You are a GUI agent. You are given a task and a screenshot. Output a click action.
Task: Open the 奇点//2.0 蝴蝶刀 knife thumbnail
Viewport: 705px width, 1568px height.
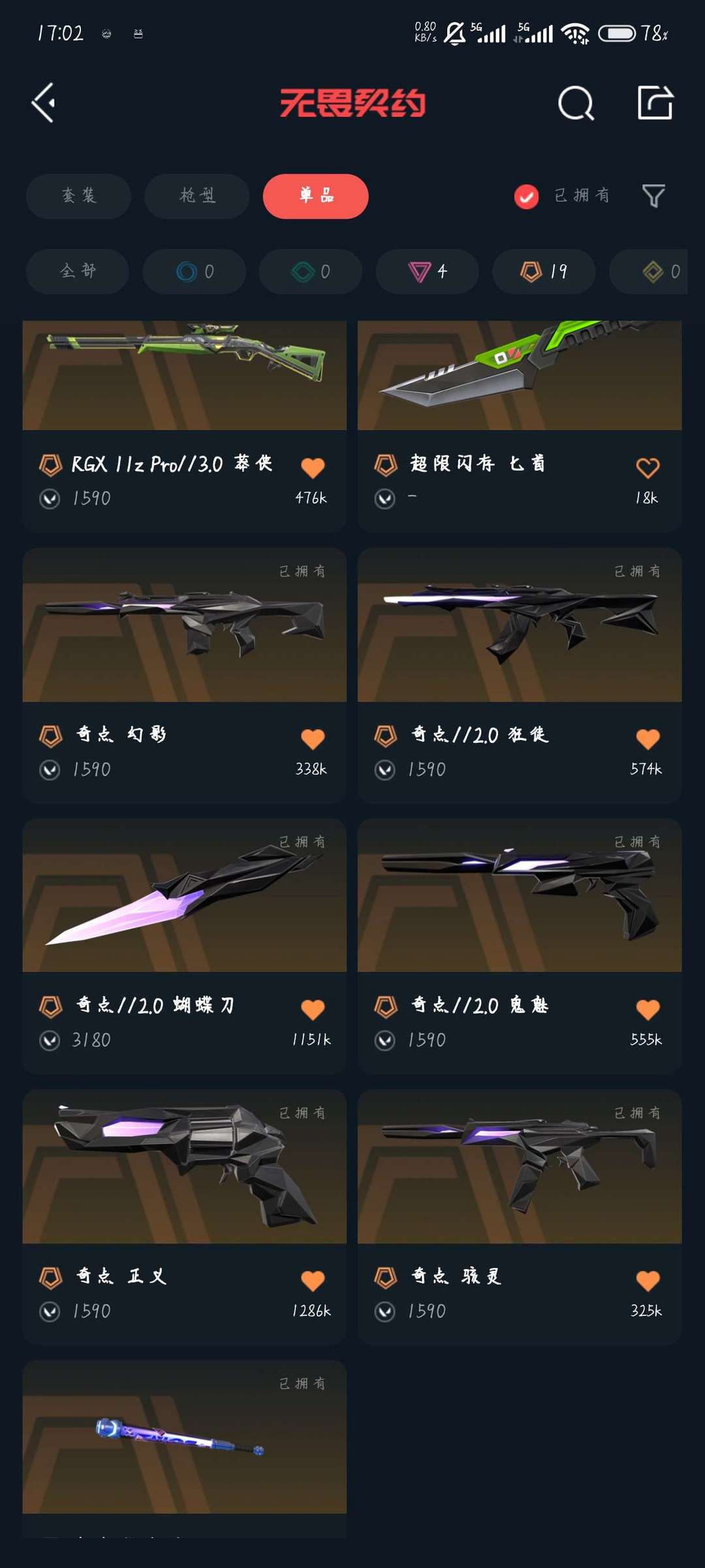[185, 895]
